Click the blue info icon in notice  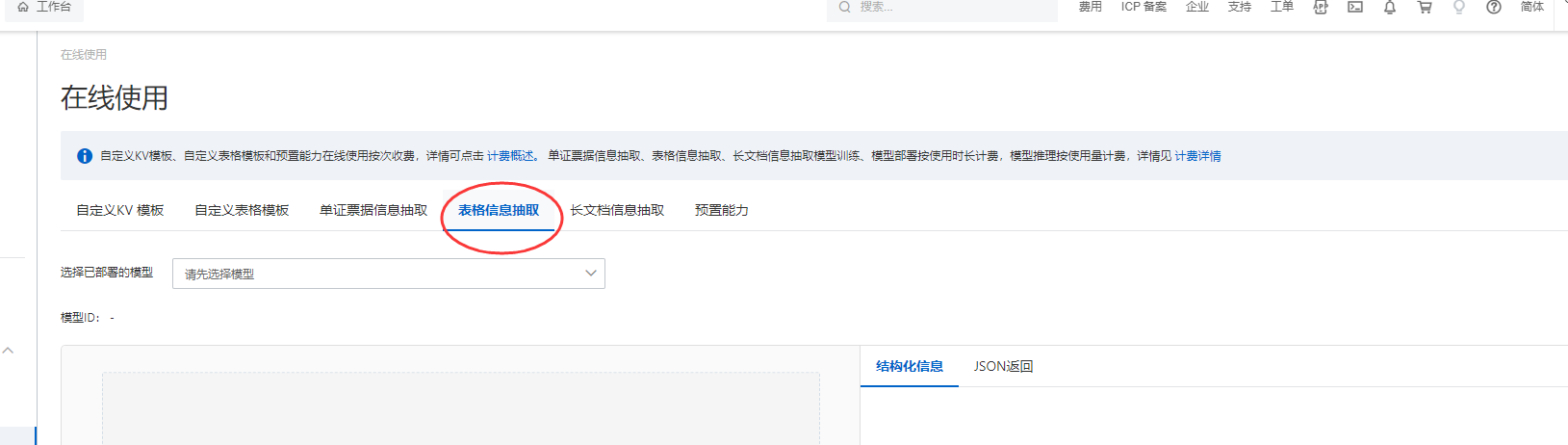tap(85, 156)
